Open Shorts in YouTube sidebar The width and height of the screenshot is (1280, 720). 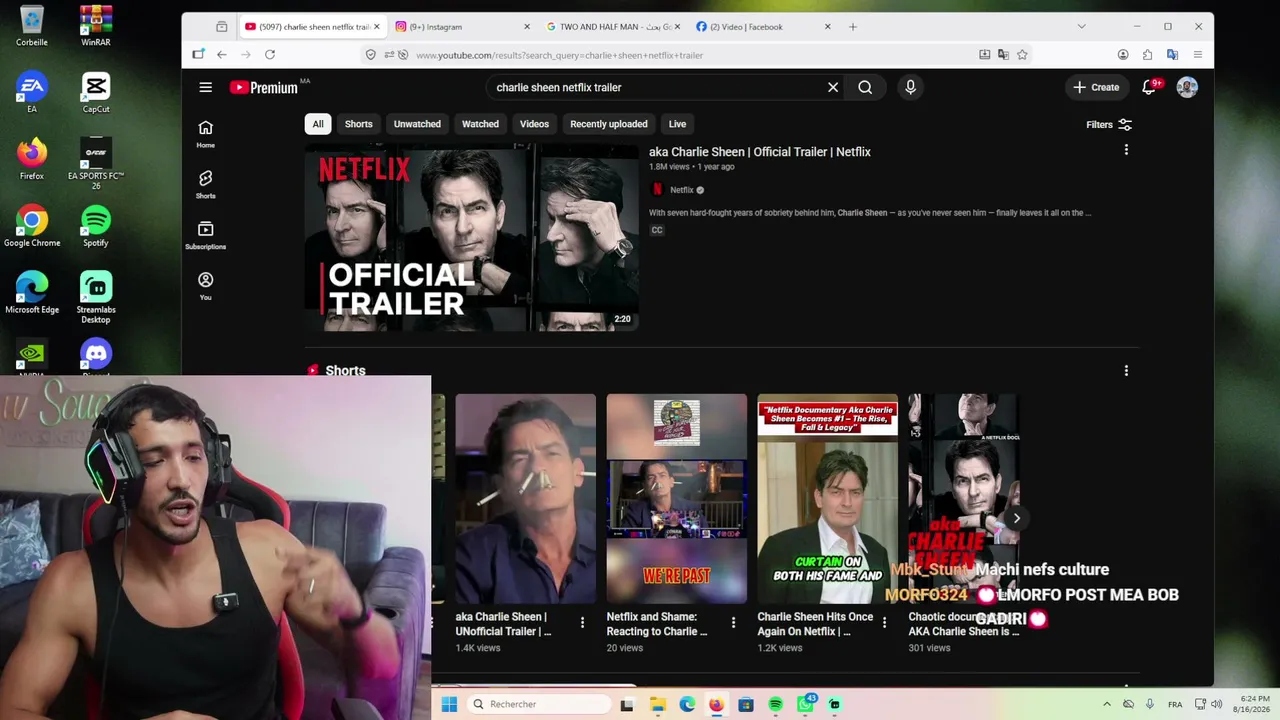coord(205,184)
